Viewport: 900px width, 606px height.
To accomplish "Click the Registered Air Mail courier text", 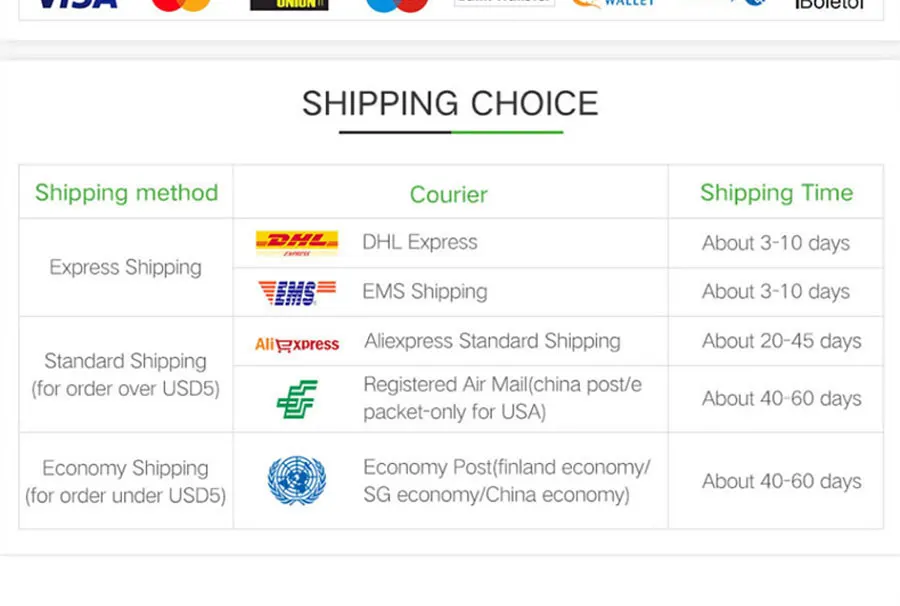I will click(x=503, y=398).
